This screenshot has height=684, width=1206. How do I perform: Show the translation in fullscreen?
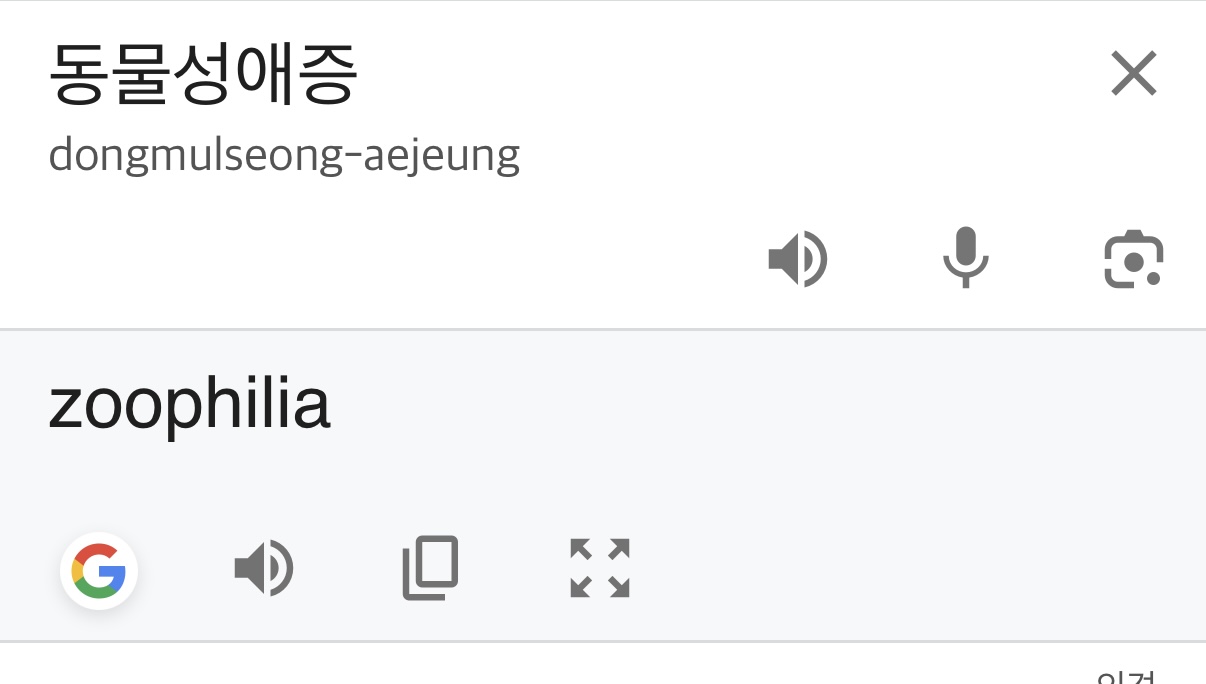tap(599, 568)
